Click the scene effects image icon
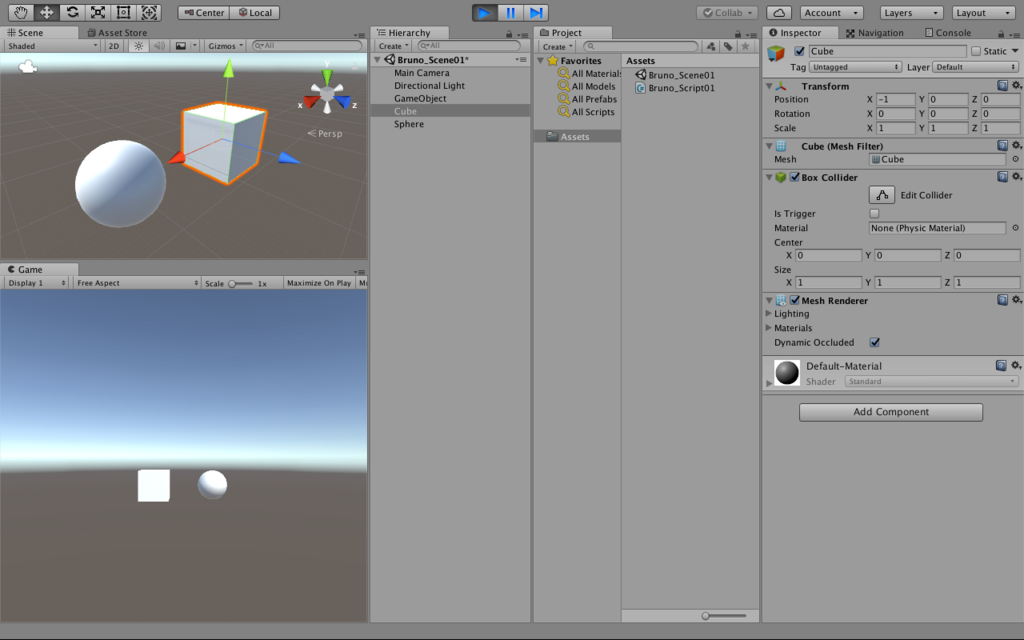The image size is (1024, 640). (180, 46)
